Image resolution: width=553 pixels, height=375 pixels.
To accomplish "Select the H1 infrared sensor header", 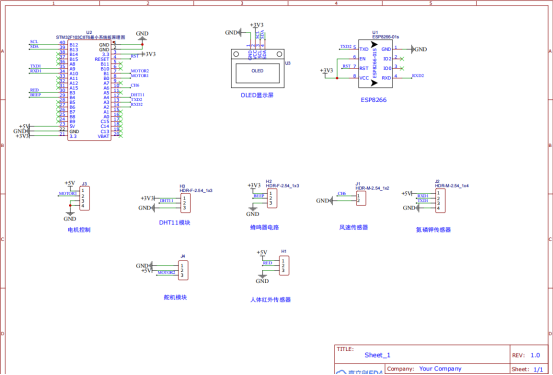I will tap(284, 266).
